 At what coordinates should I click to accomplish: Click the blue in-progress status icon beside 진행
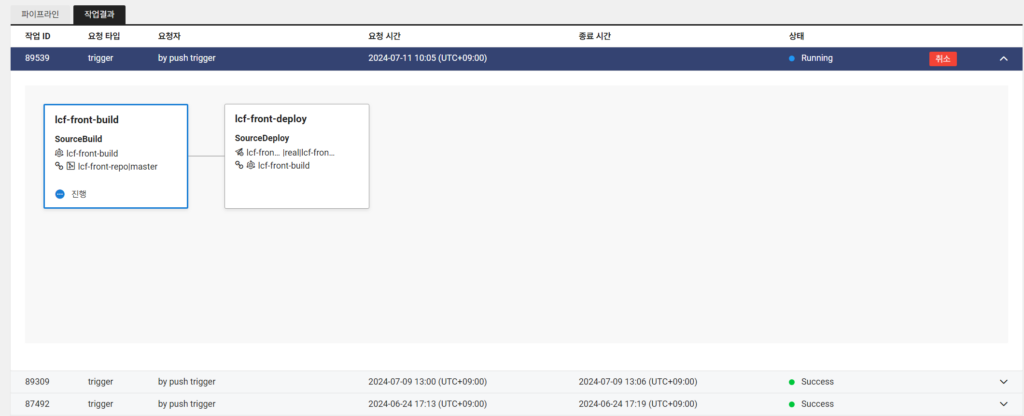tap(60, 194)
